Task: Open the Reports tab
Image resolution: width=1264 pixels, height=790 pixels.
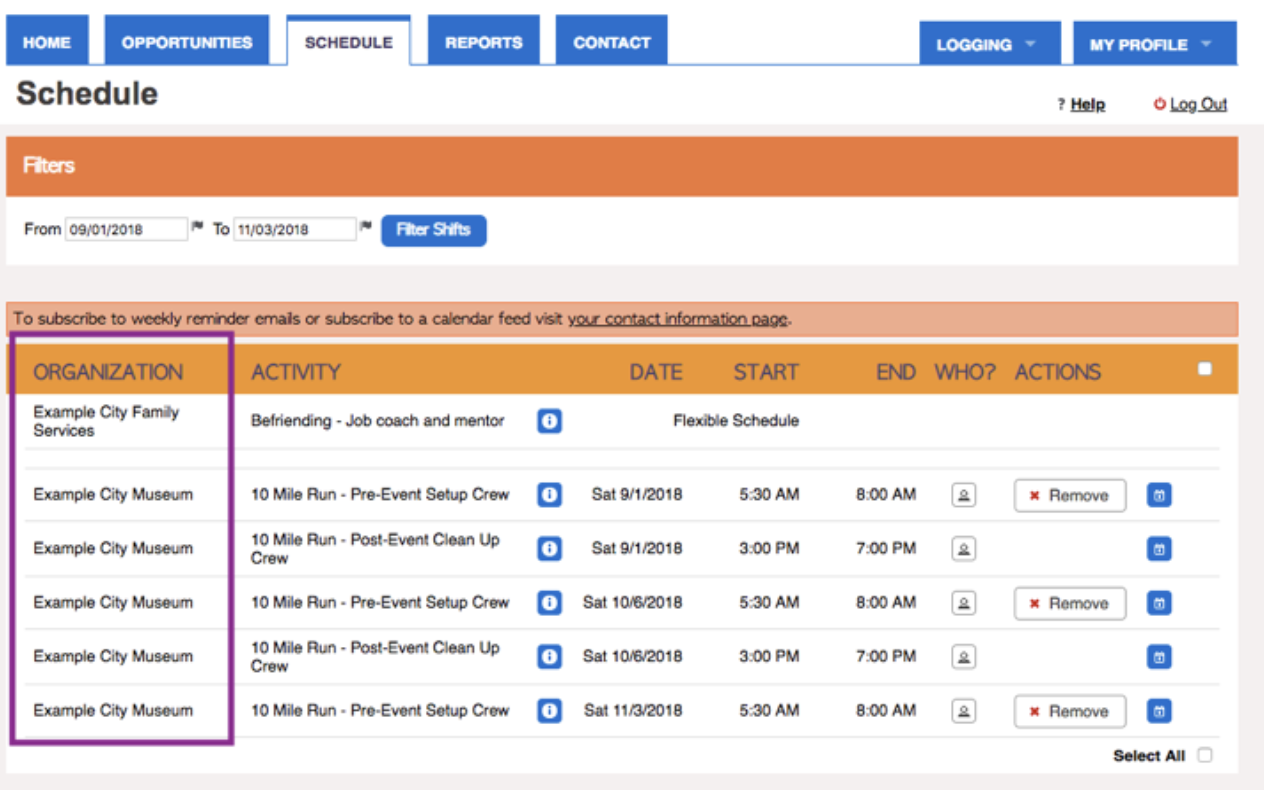Action: [483, 43]
